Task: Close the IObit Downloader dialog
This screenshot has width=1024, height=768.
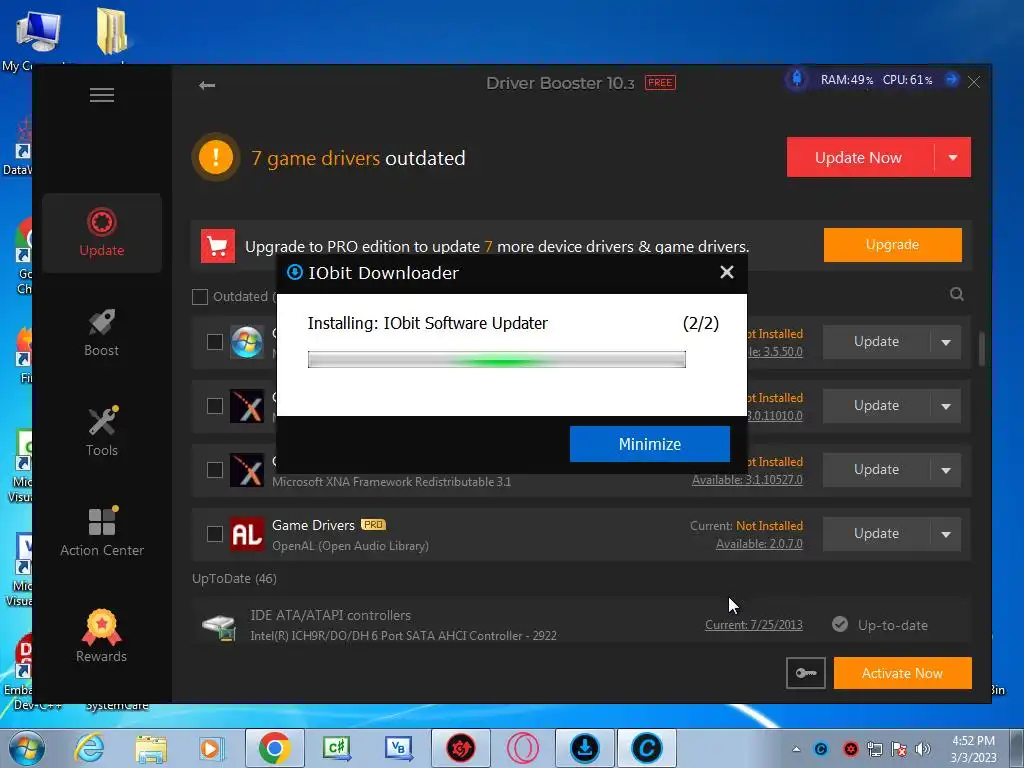Action: (x=727, y=272)
